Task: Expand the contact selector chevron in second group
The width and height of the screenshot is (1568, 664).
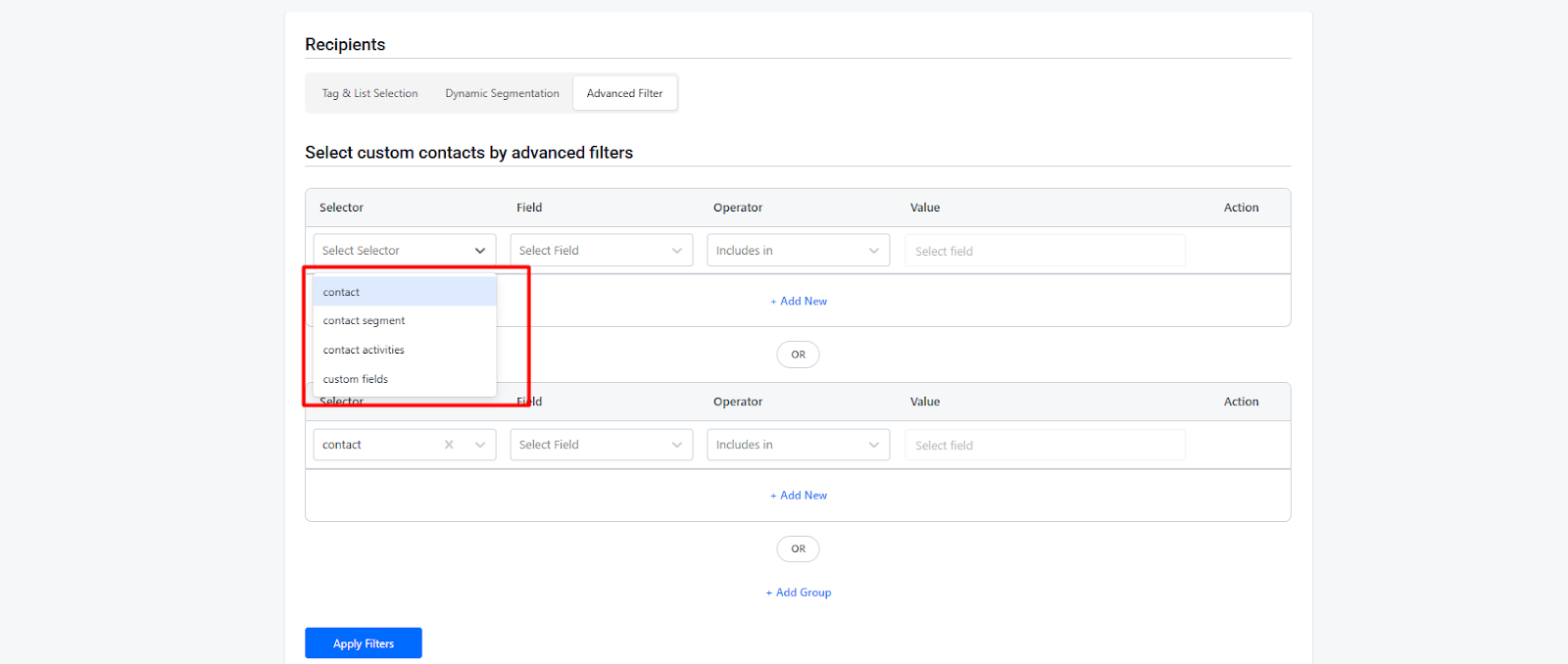Action: pyautogui.click(x=480, y=445)
